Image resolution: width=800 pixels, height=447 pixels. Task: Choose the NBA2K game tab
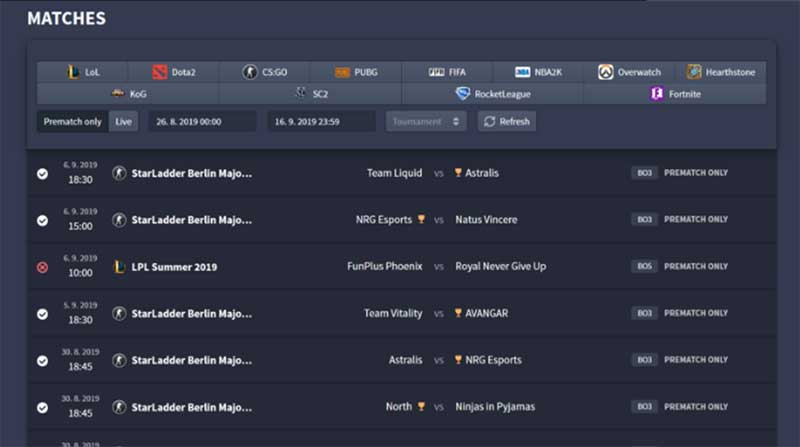(538, 72)
